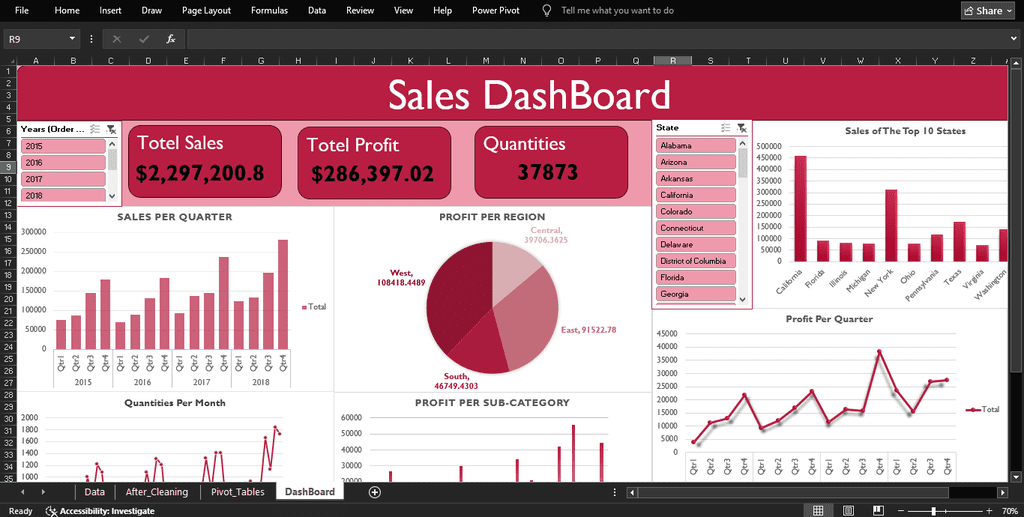Click the Normal view icon in status bar
The image size is (1024, 517).
pos(818,510)
